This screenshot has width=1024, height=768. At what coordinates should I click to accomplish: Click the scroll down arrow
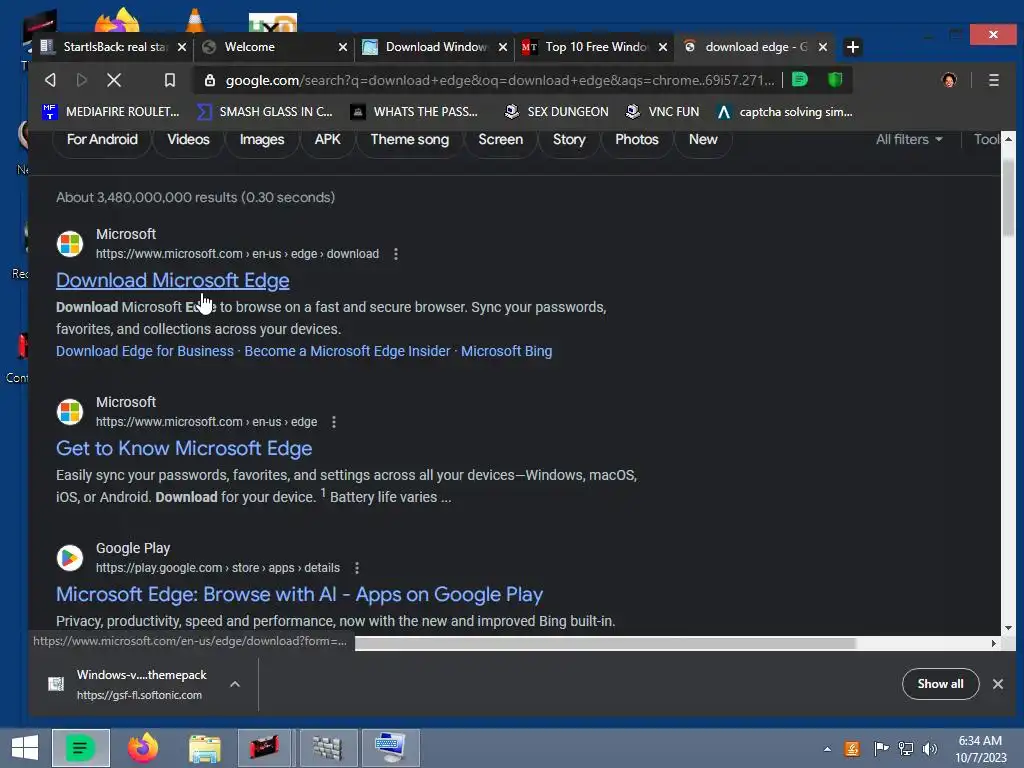point(1008,628)
